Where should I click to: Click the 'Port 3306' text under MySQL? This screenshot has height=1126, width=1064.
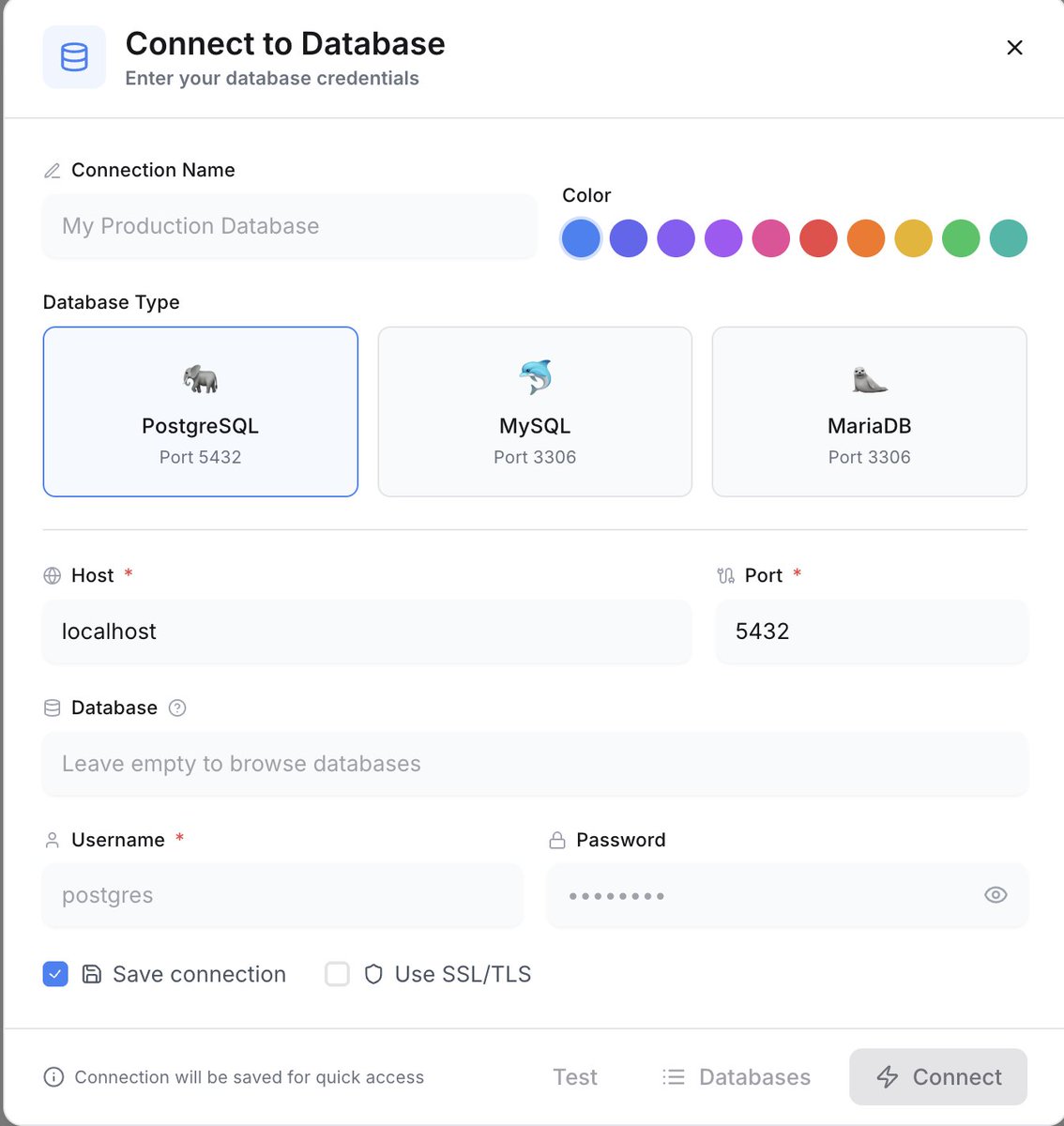coord(535,458)
